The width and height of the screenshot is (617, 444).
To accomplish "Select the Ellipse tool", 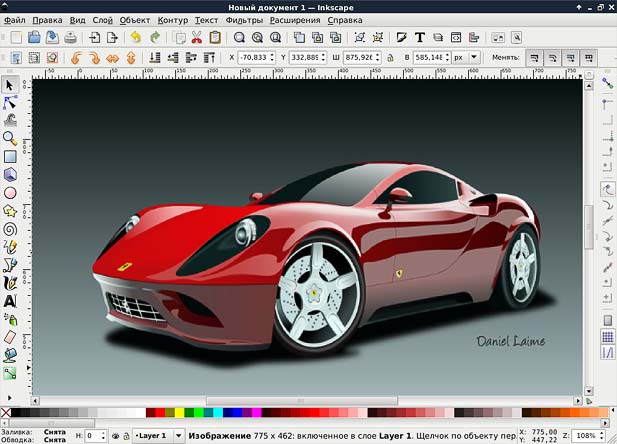I will [10, 193].
